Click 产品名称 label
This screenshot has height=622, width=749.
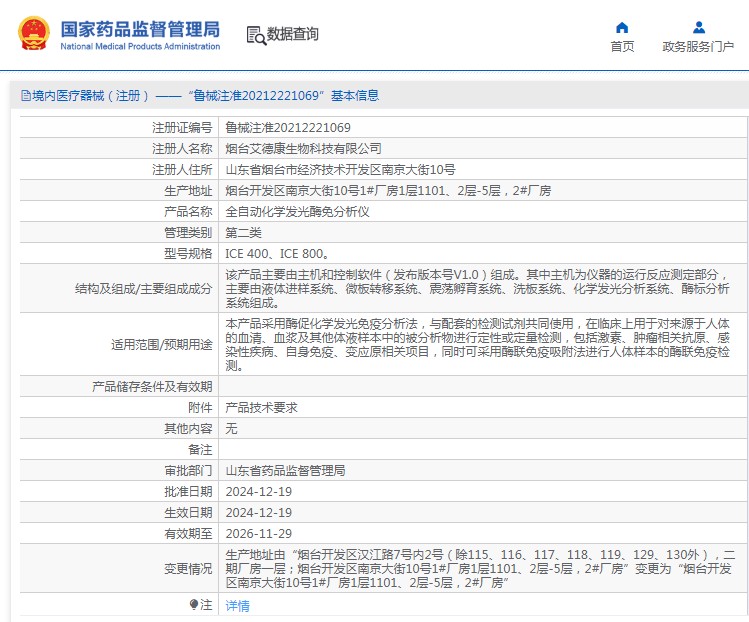click(x=188, y=212)
